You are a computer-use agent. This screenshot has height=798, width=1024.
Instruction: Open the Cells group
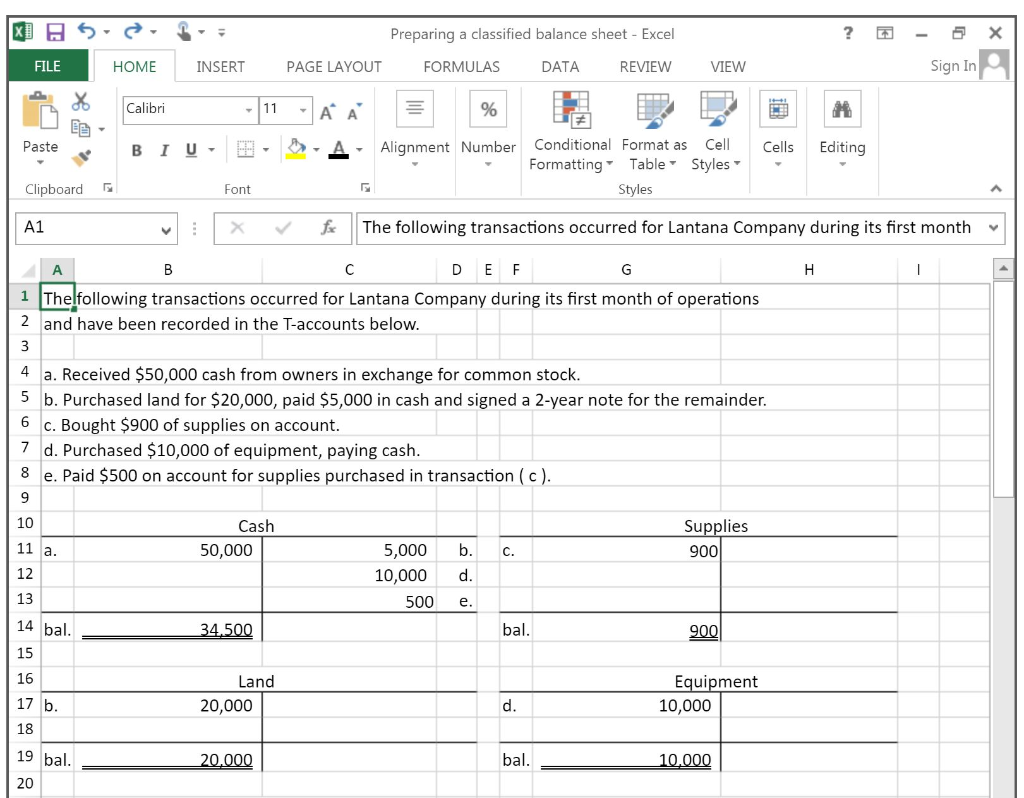[x=778, y=129]
